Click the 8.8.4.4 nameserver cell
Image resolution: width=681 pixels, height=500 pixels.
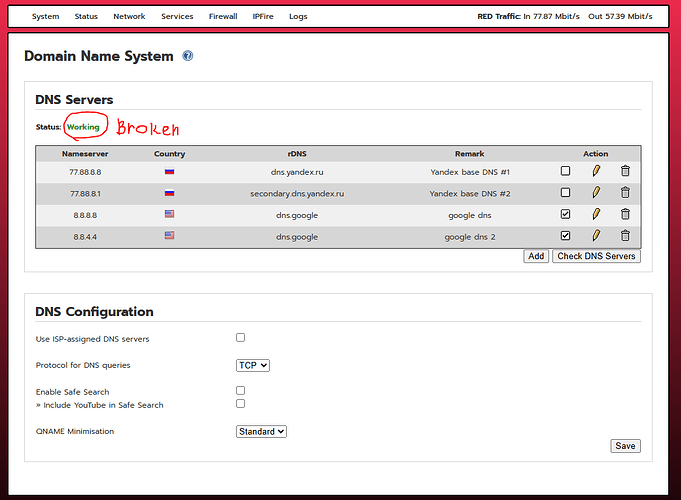click(85, 237)
